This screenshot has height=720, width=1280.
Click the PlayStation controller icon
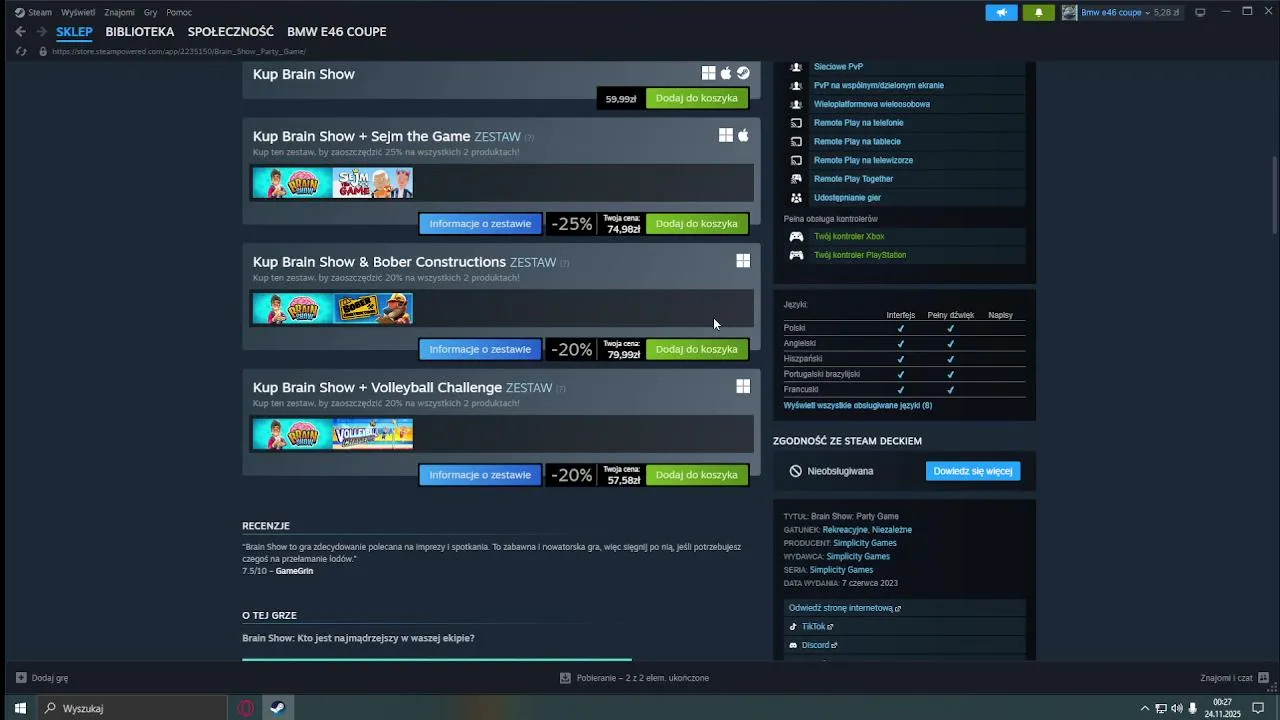(796, 255)
